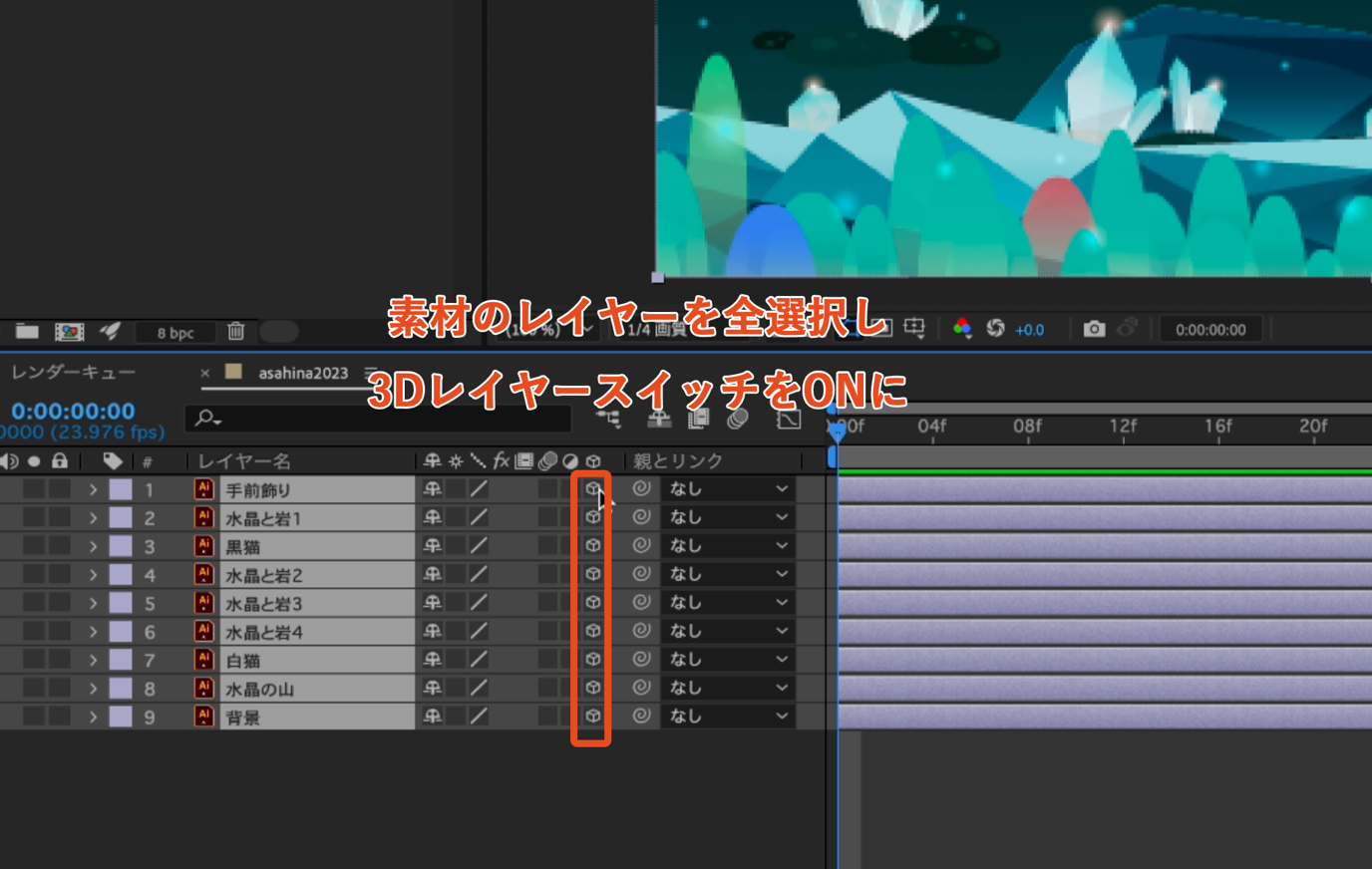Open the parent dropdown for 水晶の山
1372x869 pixels.
pyautogui.click(x=728, y=688)
